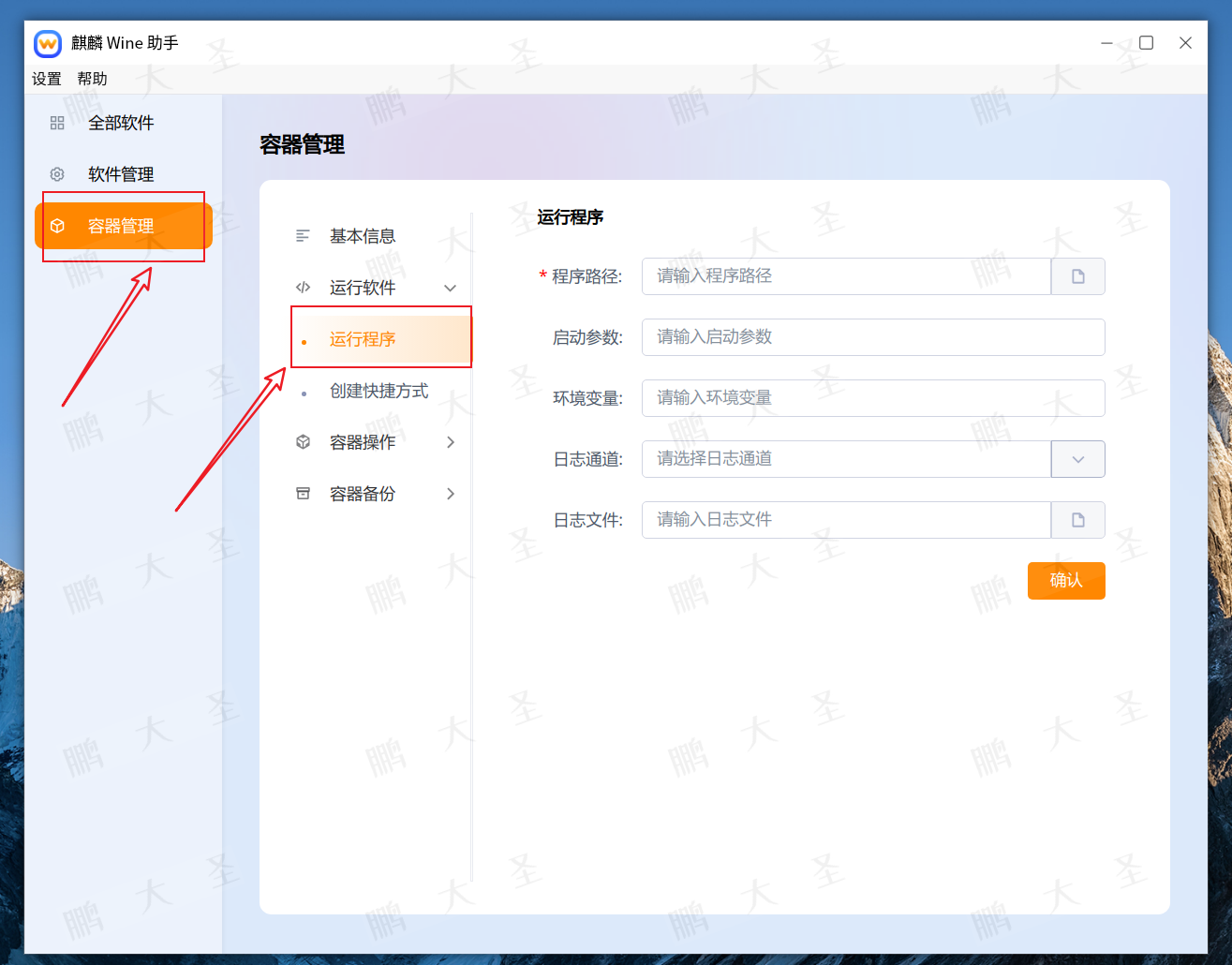Click the 容器操作 menu label

coord(363,442)
